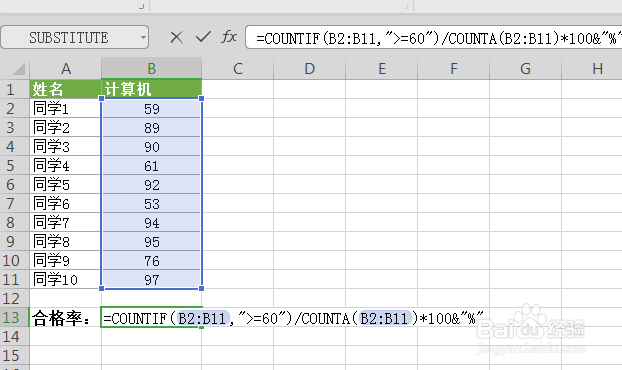This screenshot has height=370, width=622.
Task: Click first B2:B11 reference in cell formula
Action: (202, 318)
